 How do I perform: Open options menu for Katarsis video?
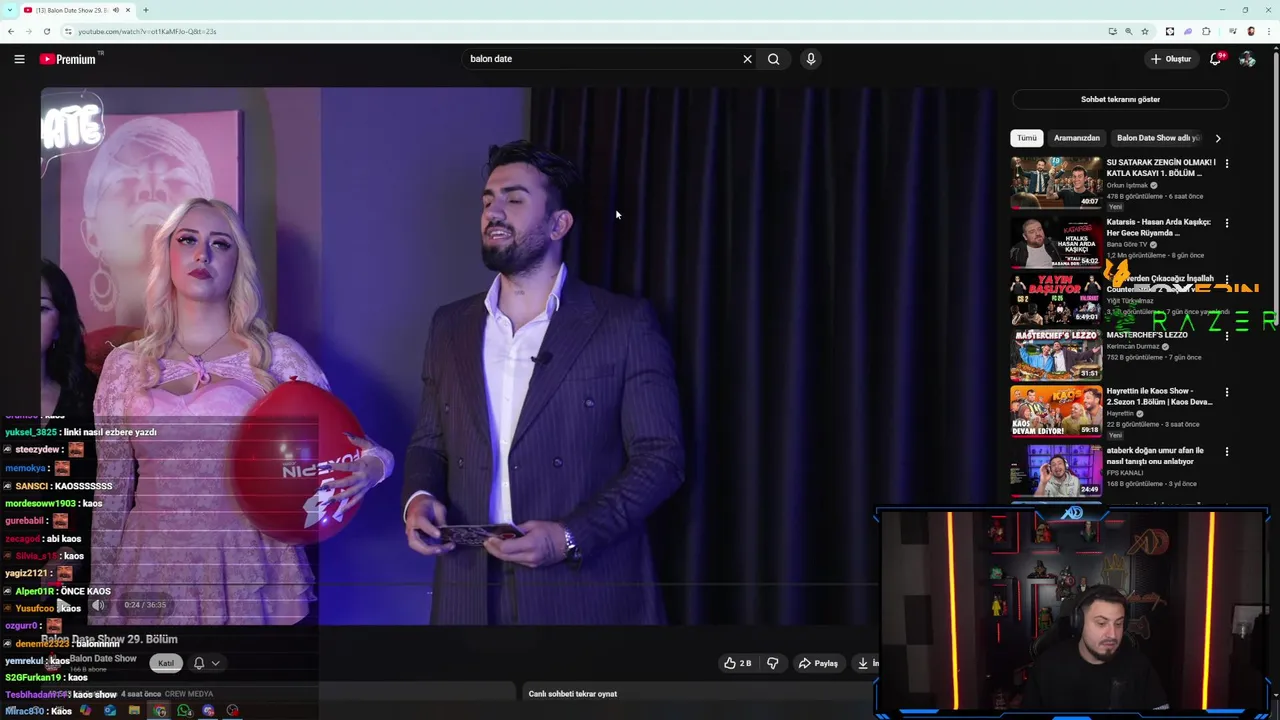[1227, 223]
